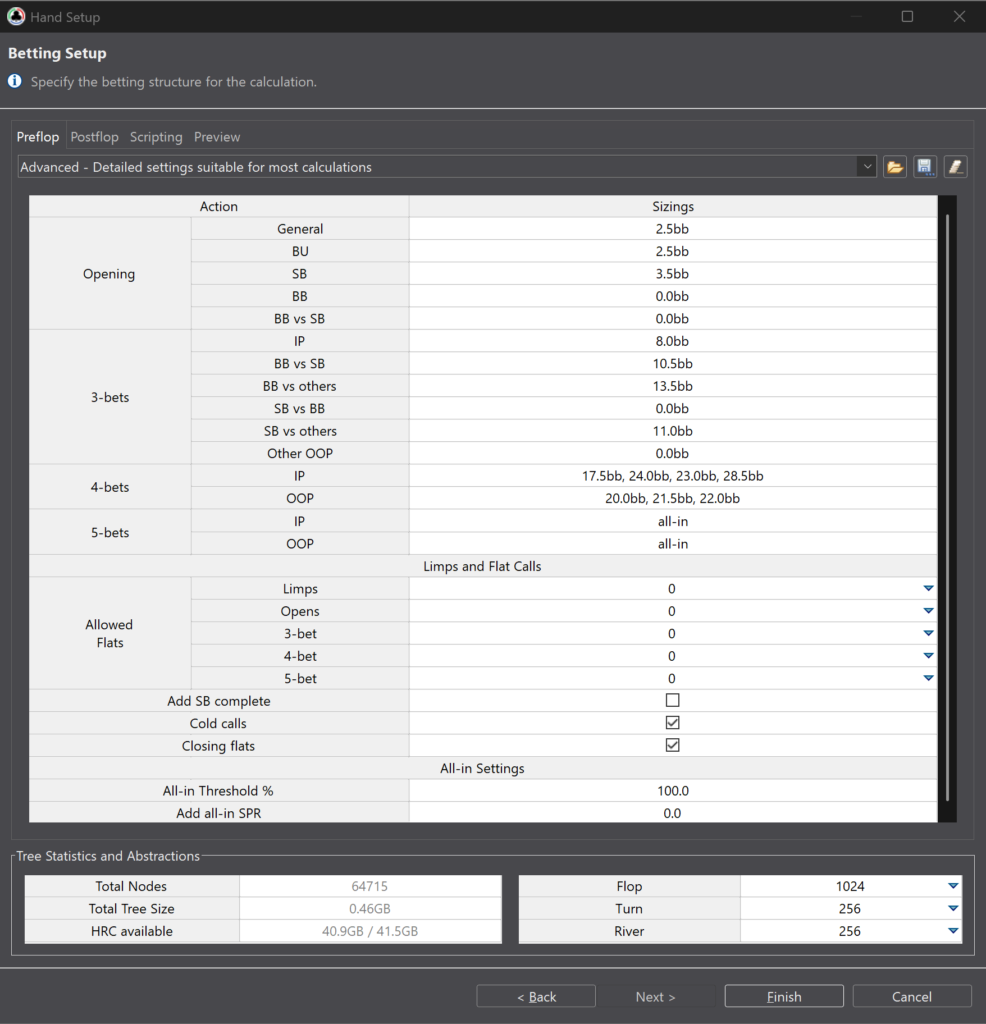Open the Turn abstraction dropdown
The height and width of the screenshot is (1024, 986).
coord(953,908)
